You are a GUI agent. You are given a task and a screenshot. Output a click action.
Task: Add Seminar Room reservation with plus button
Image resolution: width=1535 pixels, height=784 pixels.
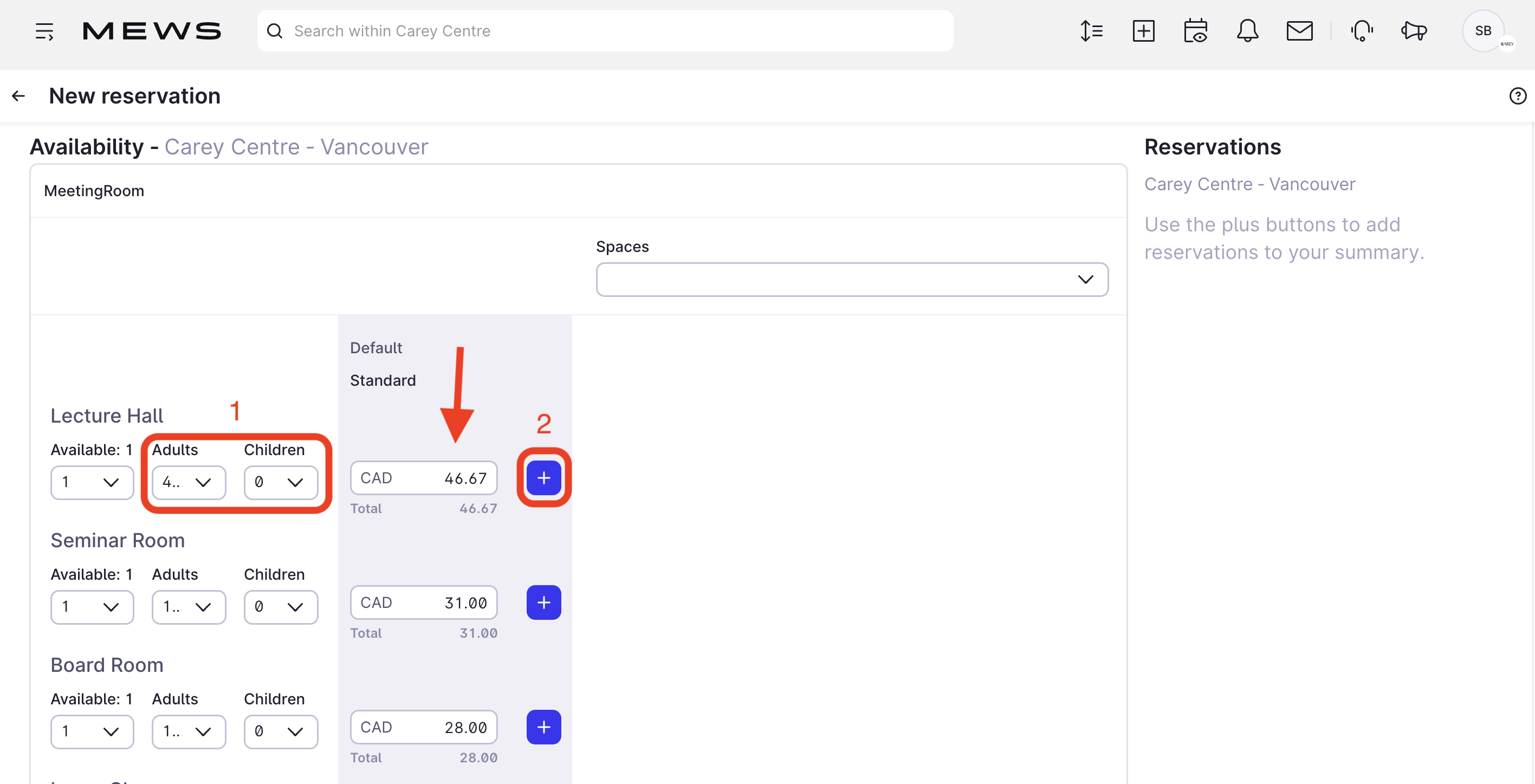[543, 602]
